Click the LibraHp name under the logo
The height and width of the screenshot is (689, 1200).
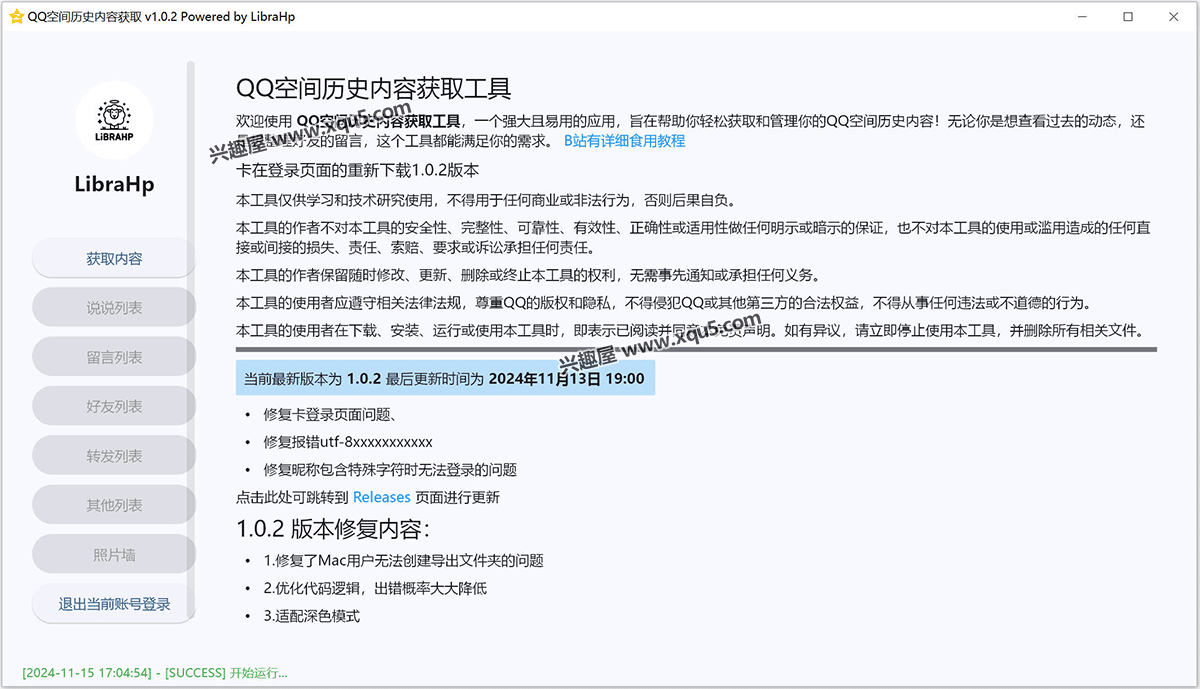(114, 185)
